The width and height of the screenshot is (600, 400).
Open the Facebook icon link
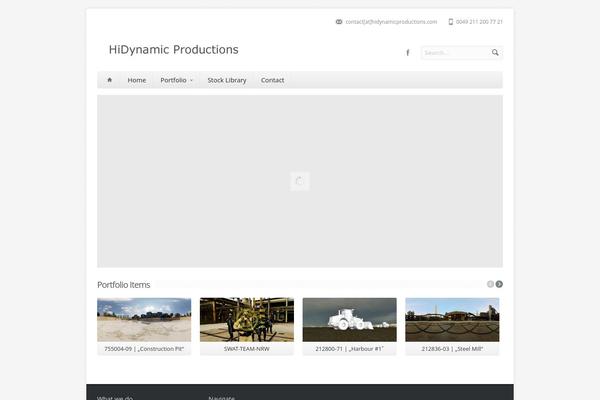pos(408,53)
